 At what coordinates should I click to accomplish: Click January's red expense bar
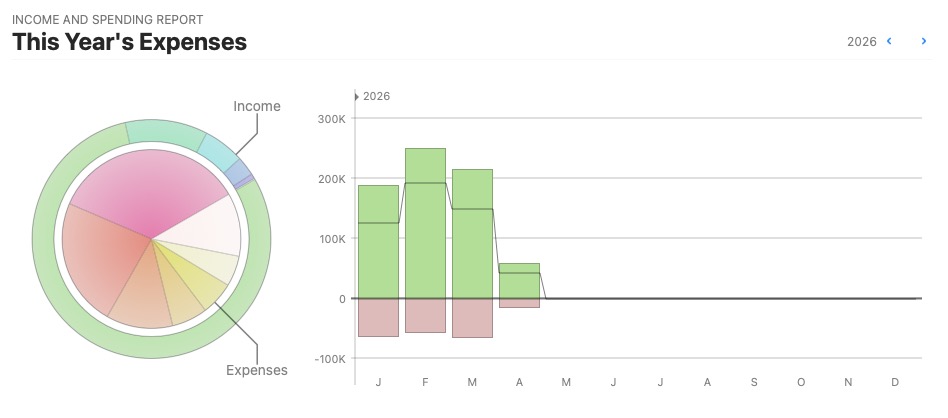(x=378, y=317)
